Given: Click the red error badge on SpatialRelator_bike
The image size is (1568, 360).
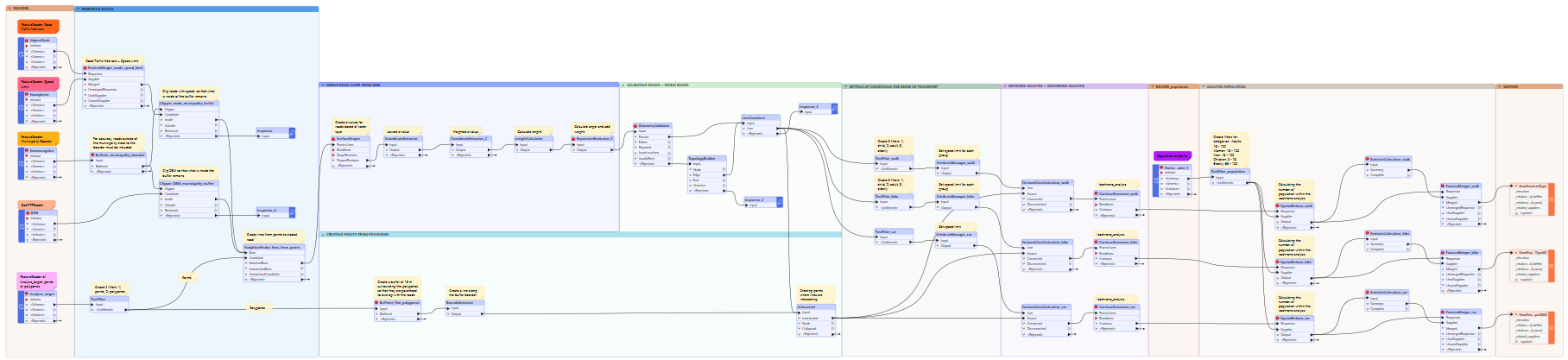Looking at the screenshot, I should click(1278, 262).
